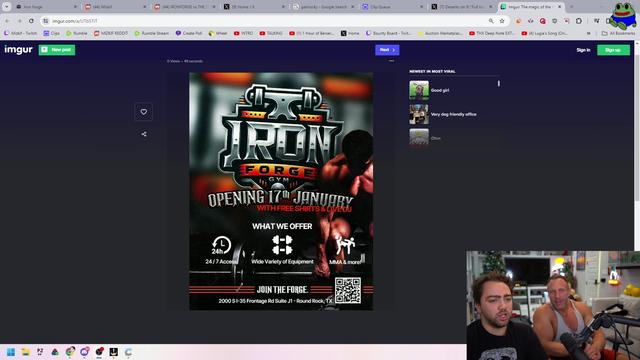Click the site info icon in address bar
This screenshot has height=360, width=640.
coord(46,21)
